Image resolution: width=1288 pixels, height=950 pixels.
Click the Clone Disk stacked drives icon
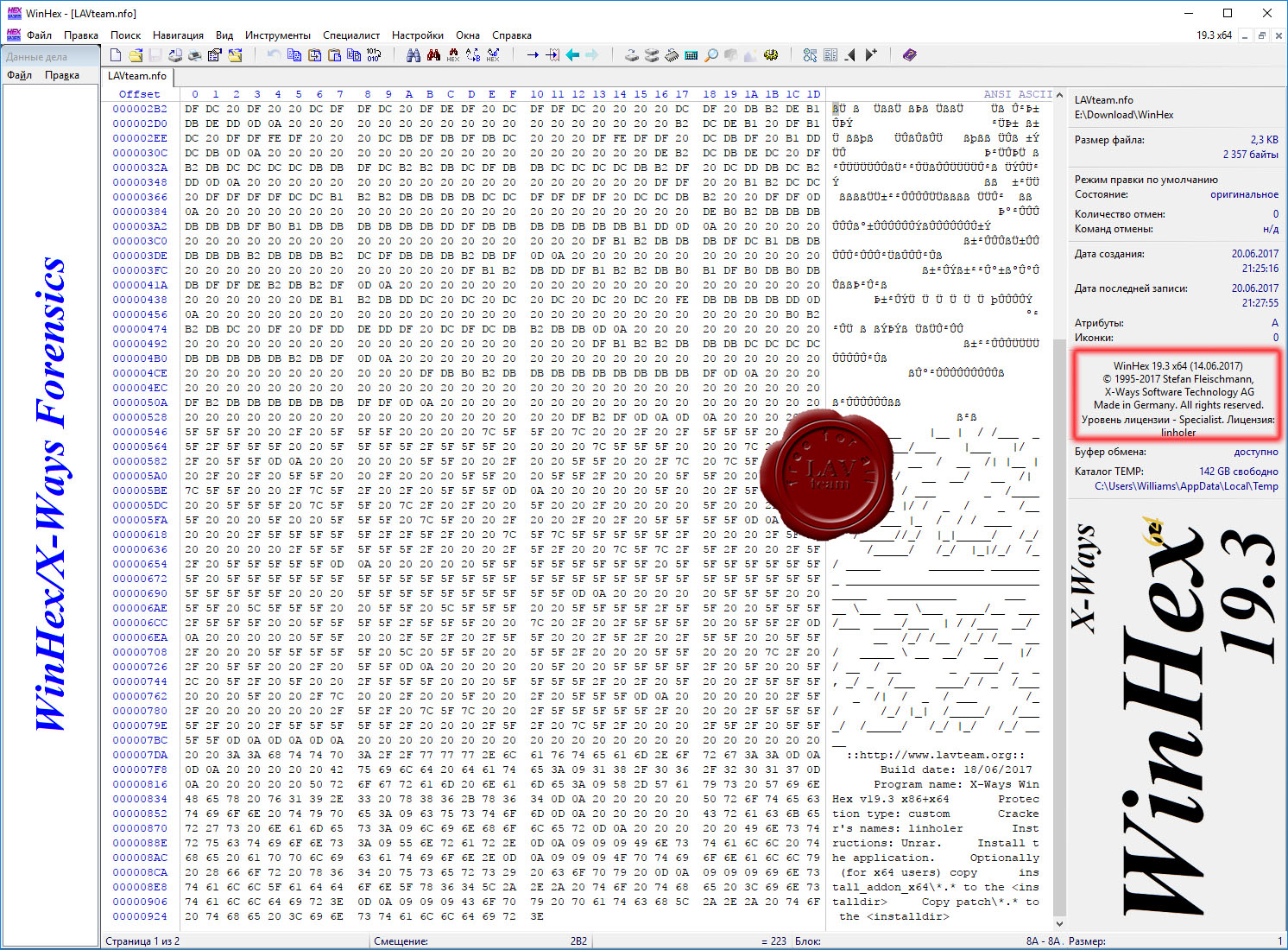tap(652, 55)
